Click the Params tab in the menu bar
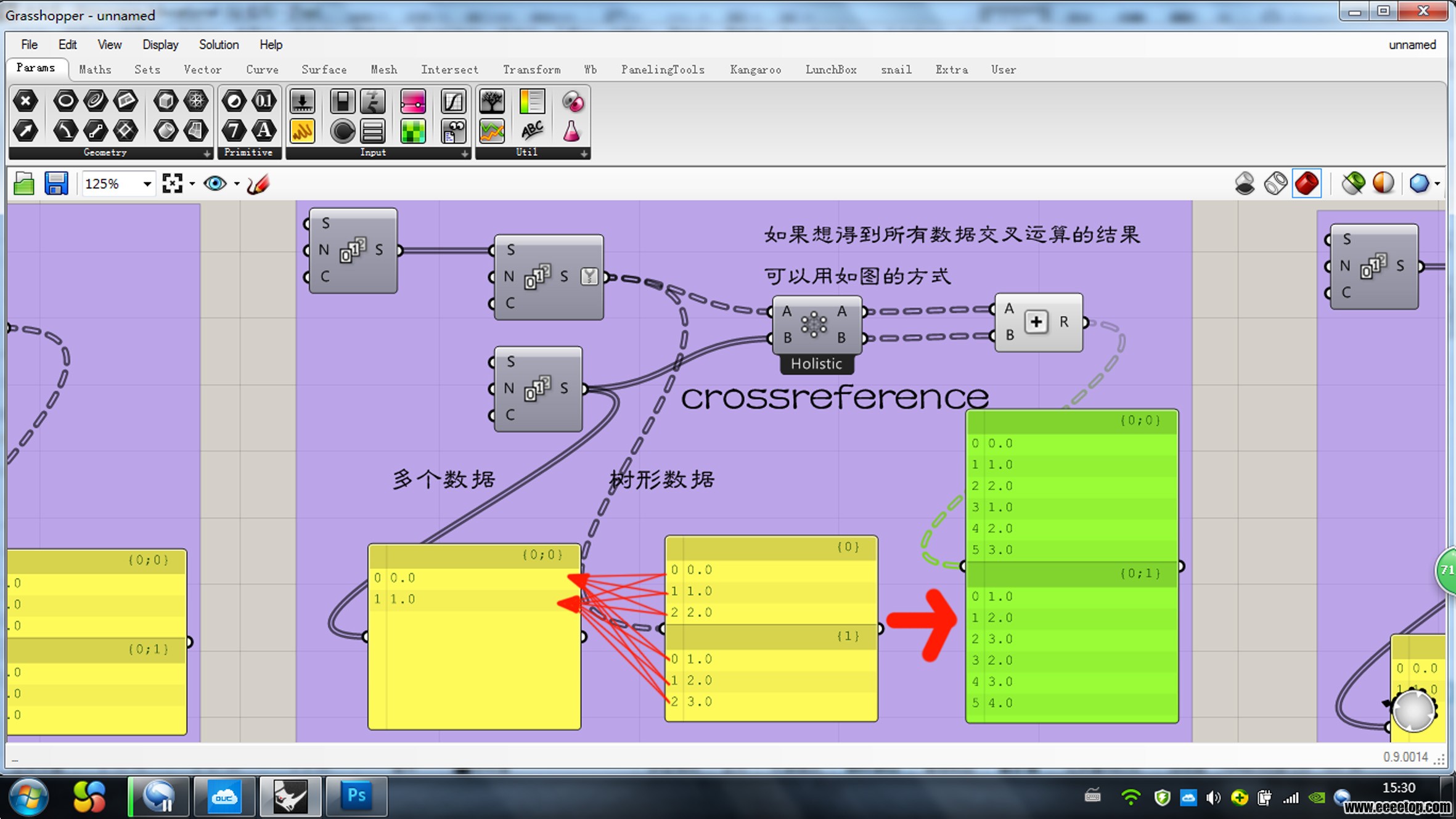 pos(34,68)
